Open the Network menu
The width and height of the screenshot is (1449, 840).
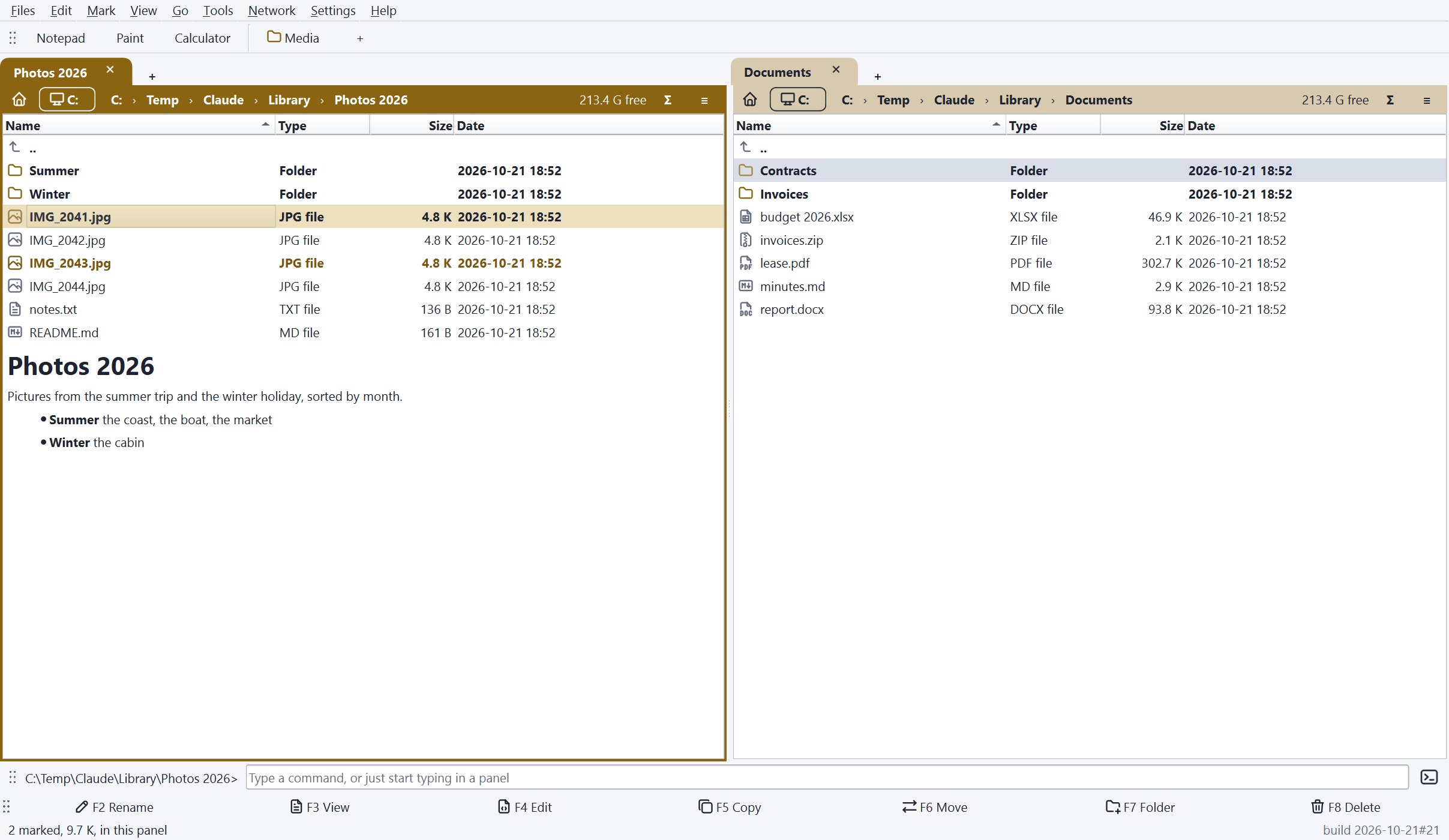(x=272, y=10)
